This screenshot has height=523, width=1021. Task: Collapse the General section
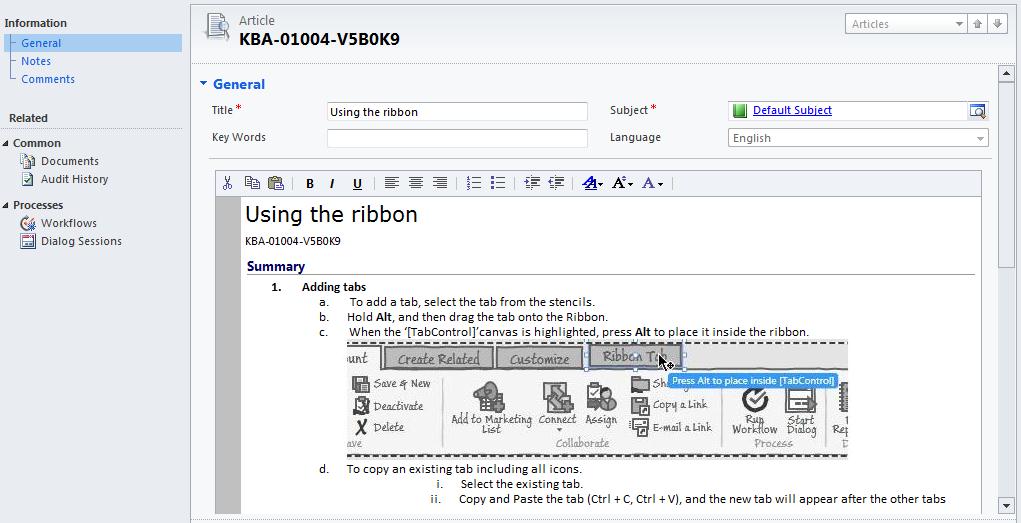(203, 84)
